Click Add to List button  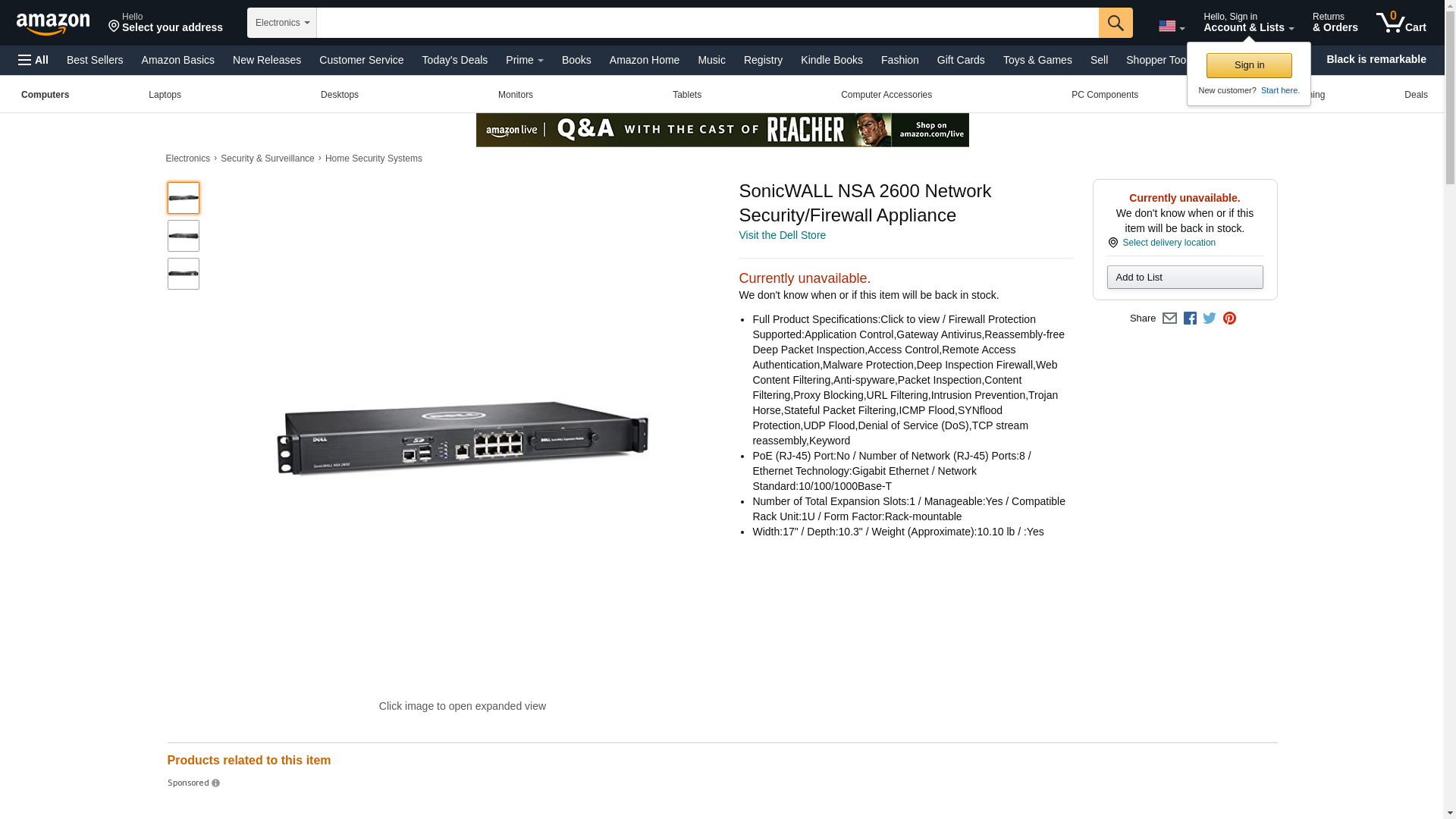1185,277
